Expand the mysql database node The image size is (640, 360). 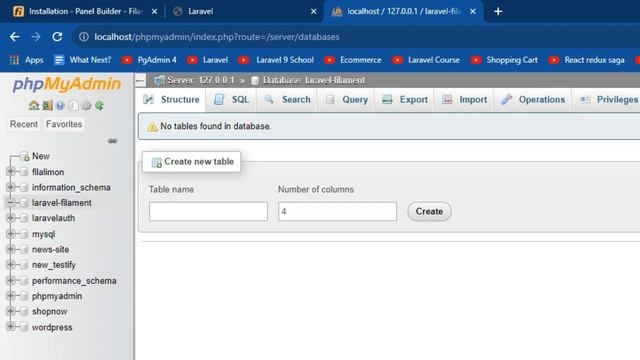coord(11,234)
